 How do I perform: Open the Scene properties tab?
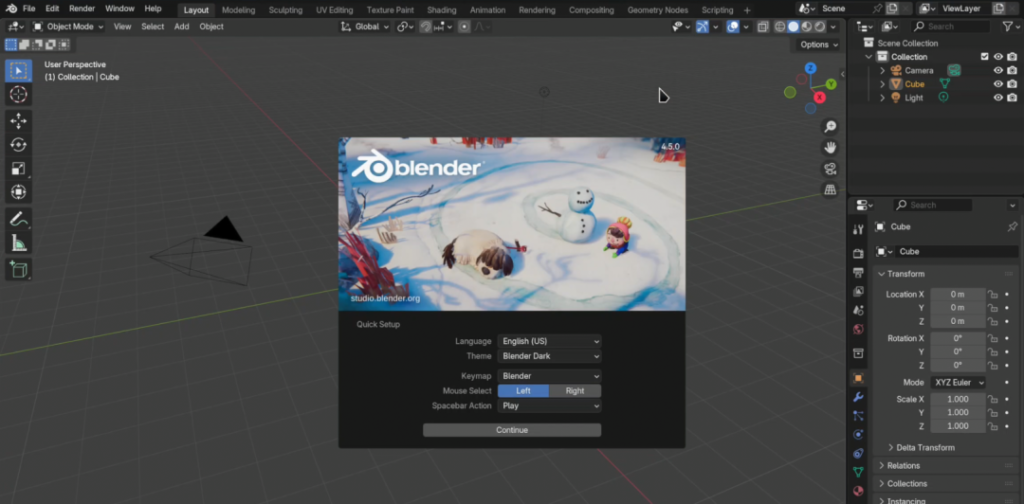point(858,310)
